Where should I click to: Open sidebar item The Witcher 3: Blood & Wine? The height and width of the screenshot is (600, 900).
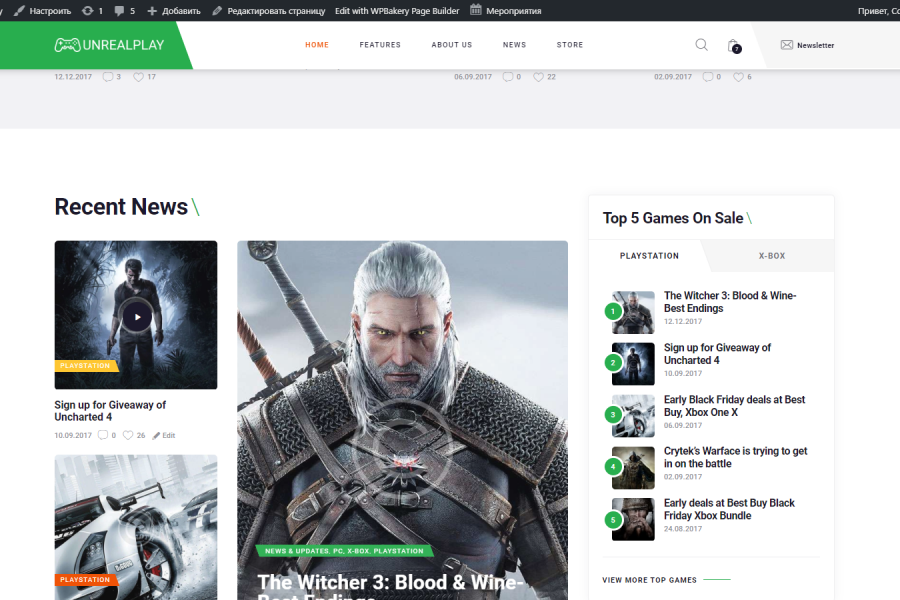click(730, 302)
